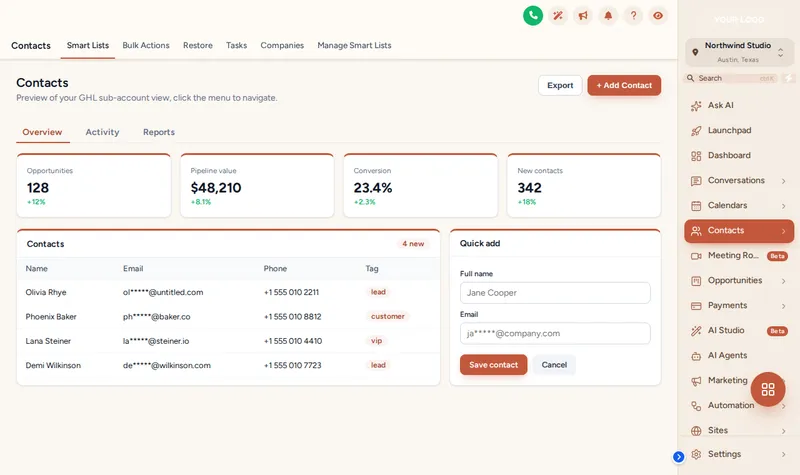Click the help question mark icon

633,16
